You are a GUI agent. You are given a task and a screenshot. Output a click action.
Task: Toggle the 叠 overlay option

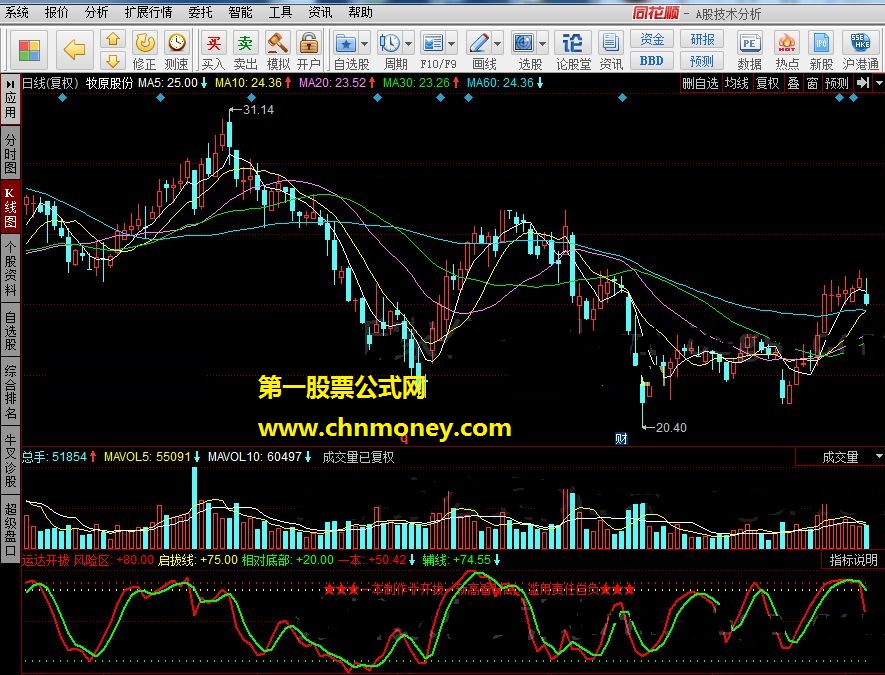(x=794, y=83)
